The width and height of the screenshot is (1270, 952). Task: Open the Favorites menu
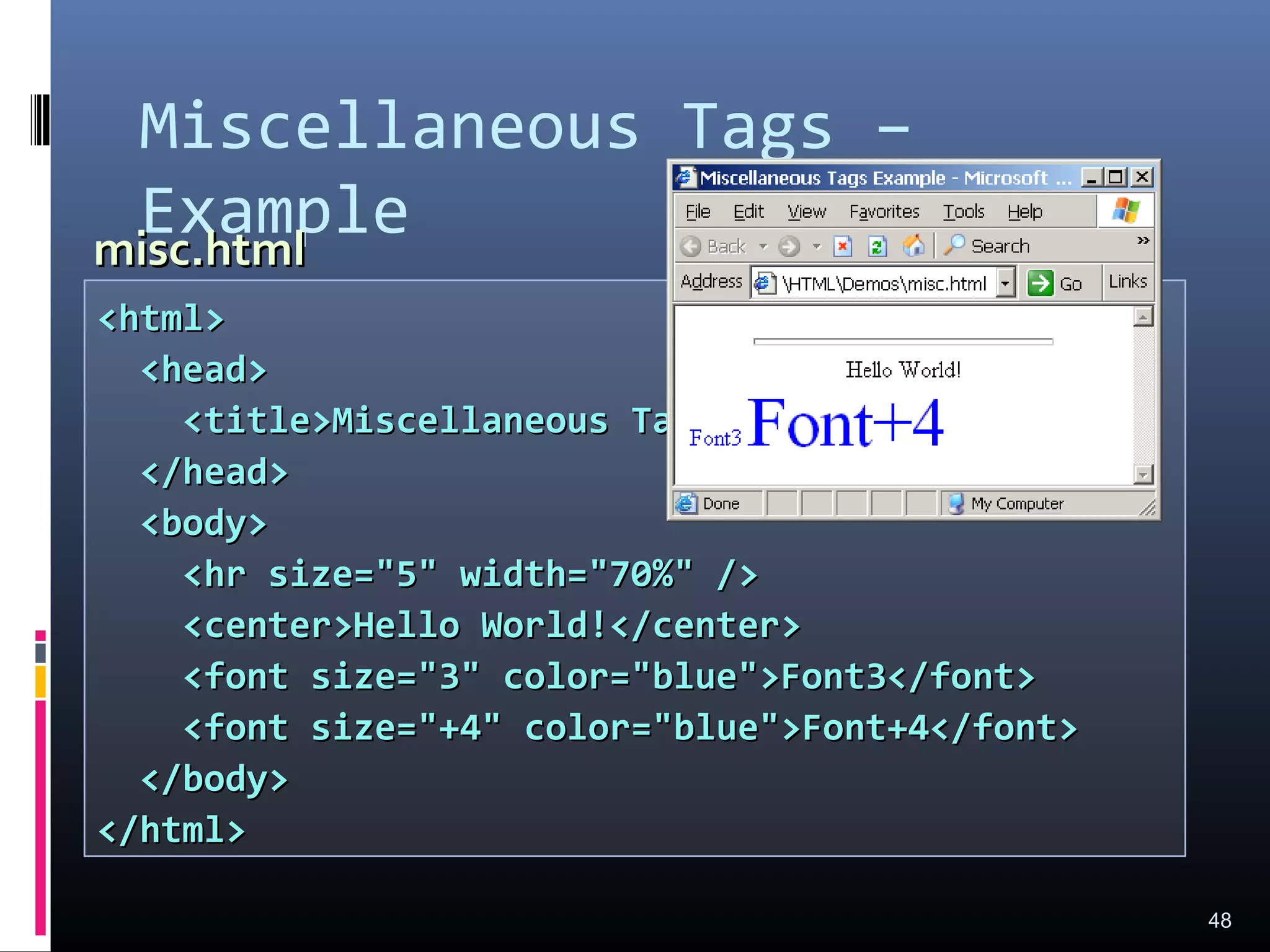[884, 212]
